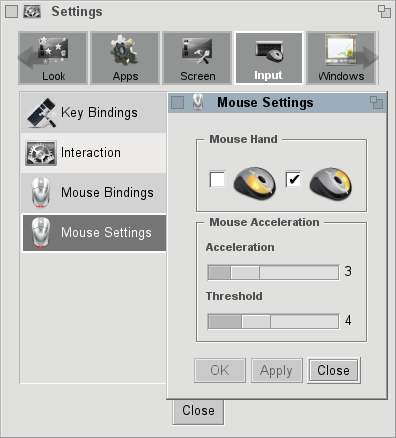Image resolution: width=396 pixels, height=438 pixels.
Task: Click OK in Mouse Settings dialog
Action: pos(220,370)
